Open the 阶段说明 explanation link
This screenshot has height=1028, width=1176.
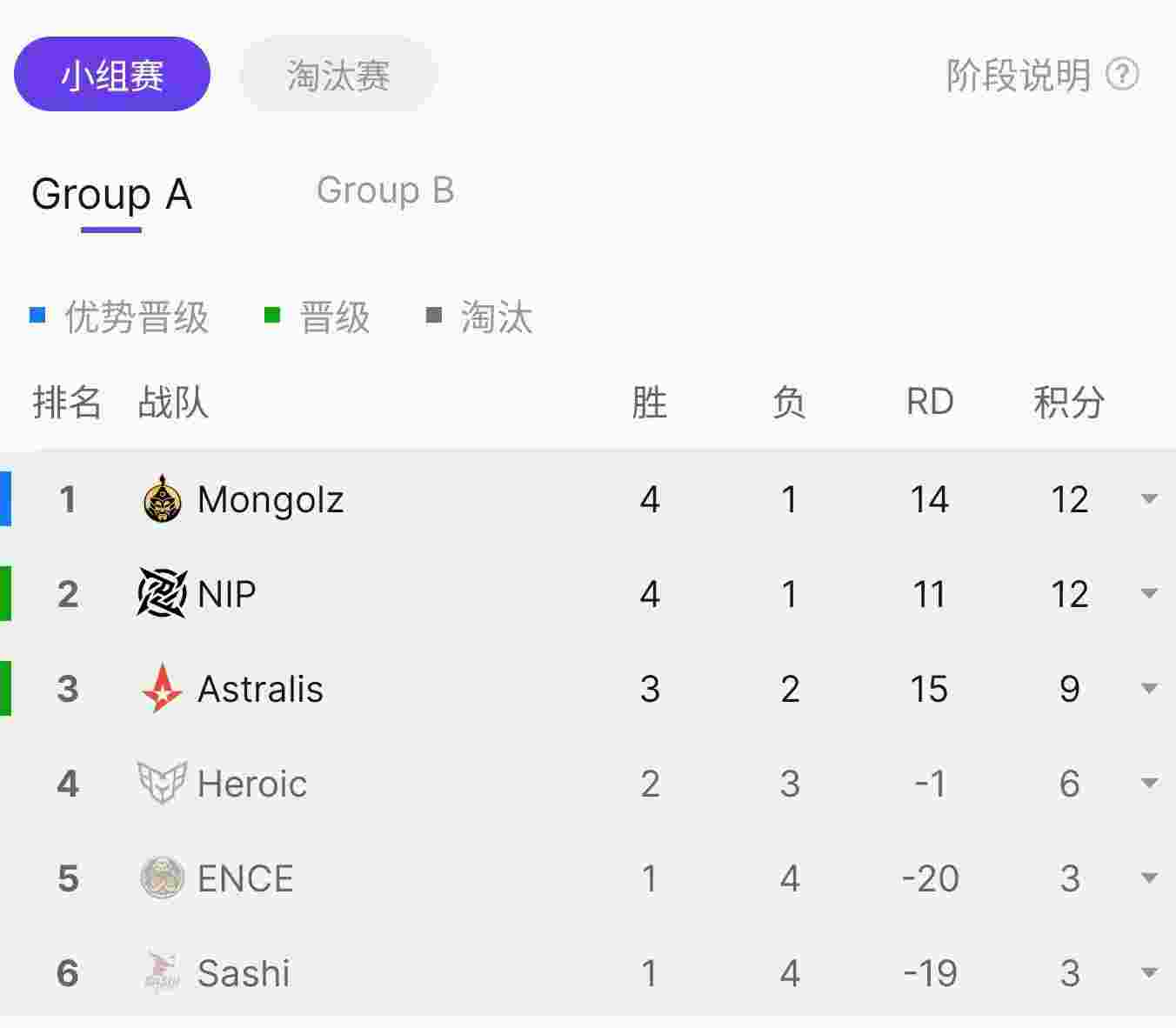pos(1018,76)
